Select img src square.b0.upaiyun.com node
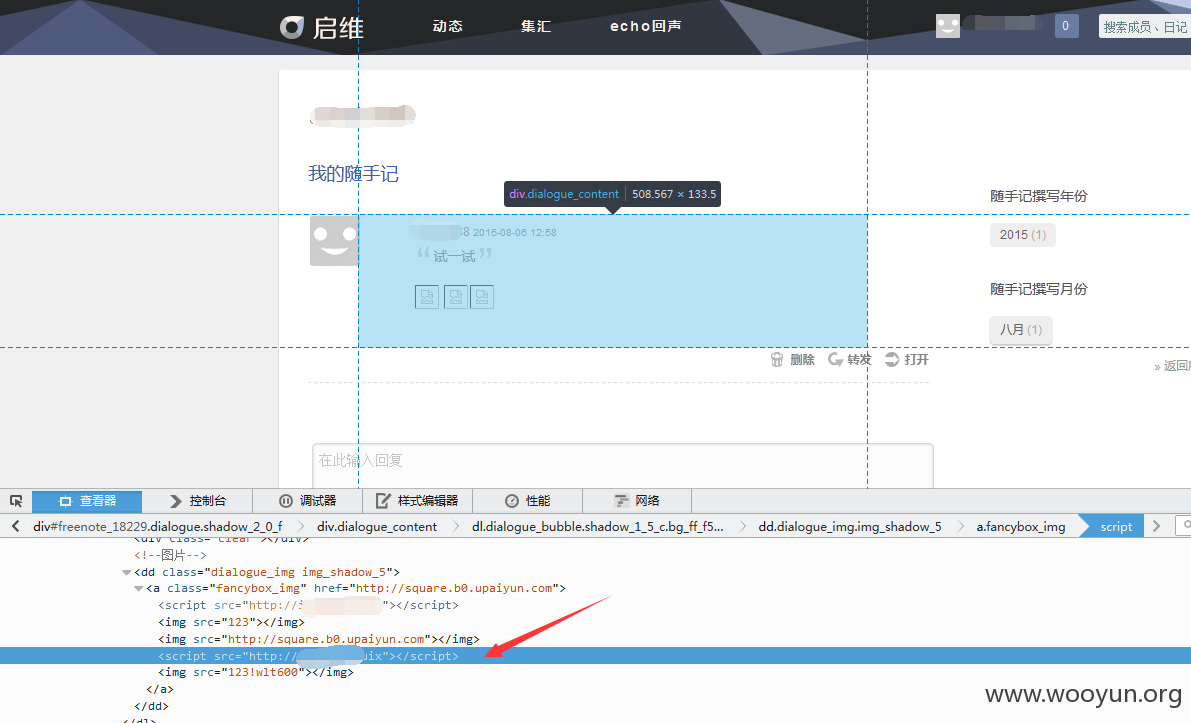Viewport: 1191px width, 723px height. point(318,639)
